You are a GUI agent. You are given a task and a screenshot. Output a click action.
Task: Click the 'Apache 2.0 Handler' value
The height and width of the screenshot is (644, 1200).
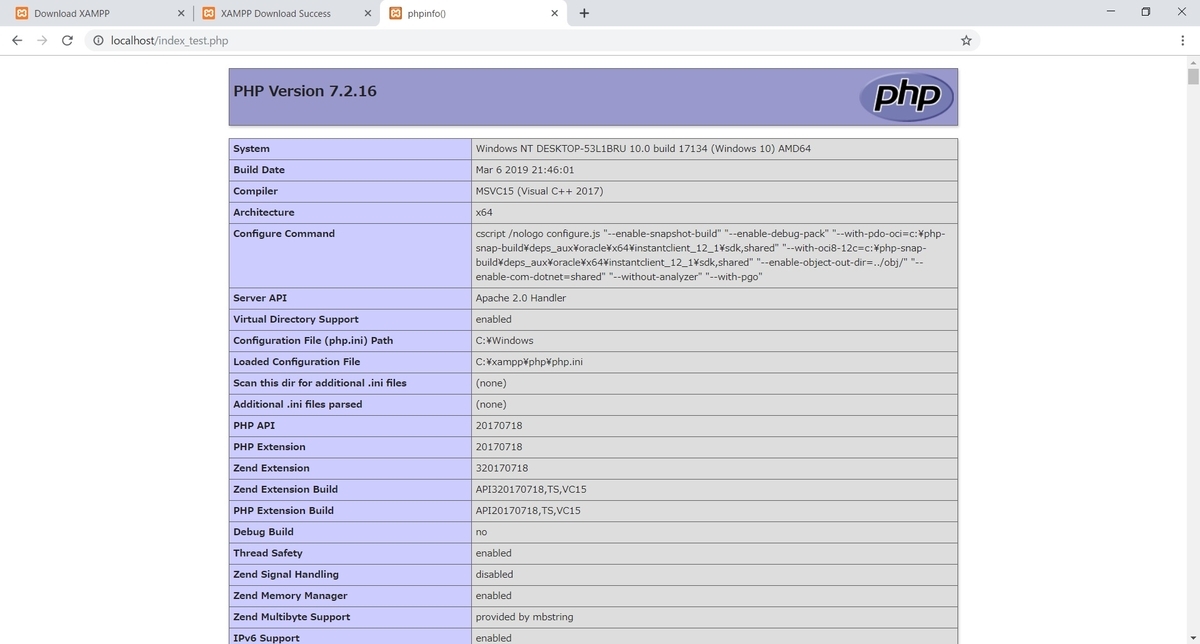point(521,298)
